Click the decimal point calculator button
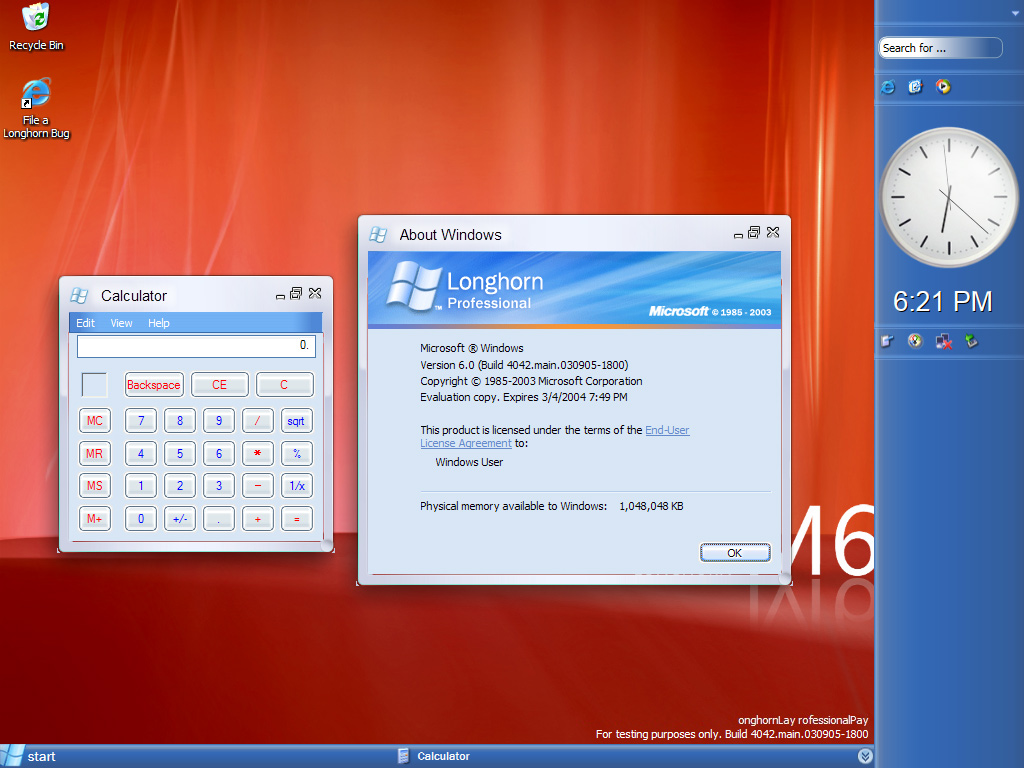1024x768 pixels. [219, 519]
